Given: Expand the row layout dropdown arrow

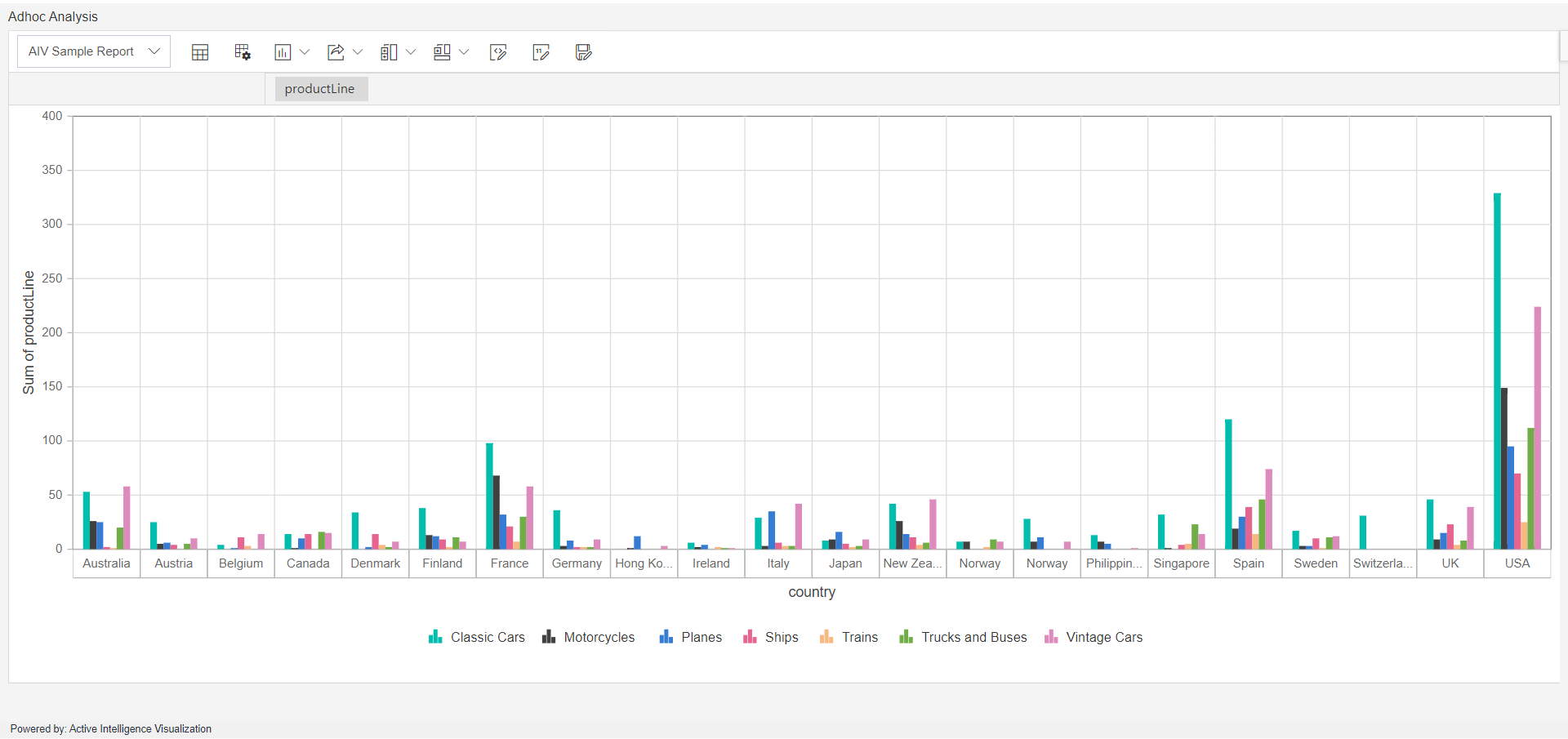Looking at the screenshot, I should (x=464, y=52).
